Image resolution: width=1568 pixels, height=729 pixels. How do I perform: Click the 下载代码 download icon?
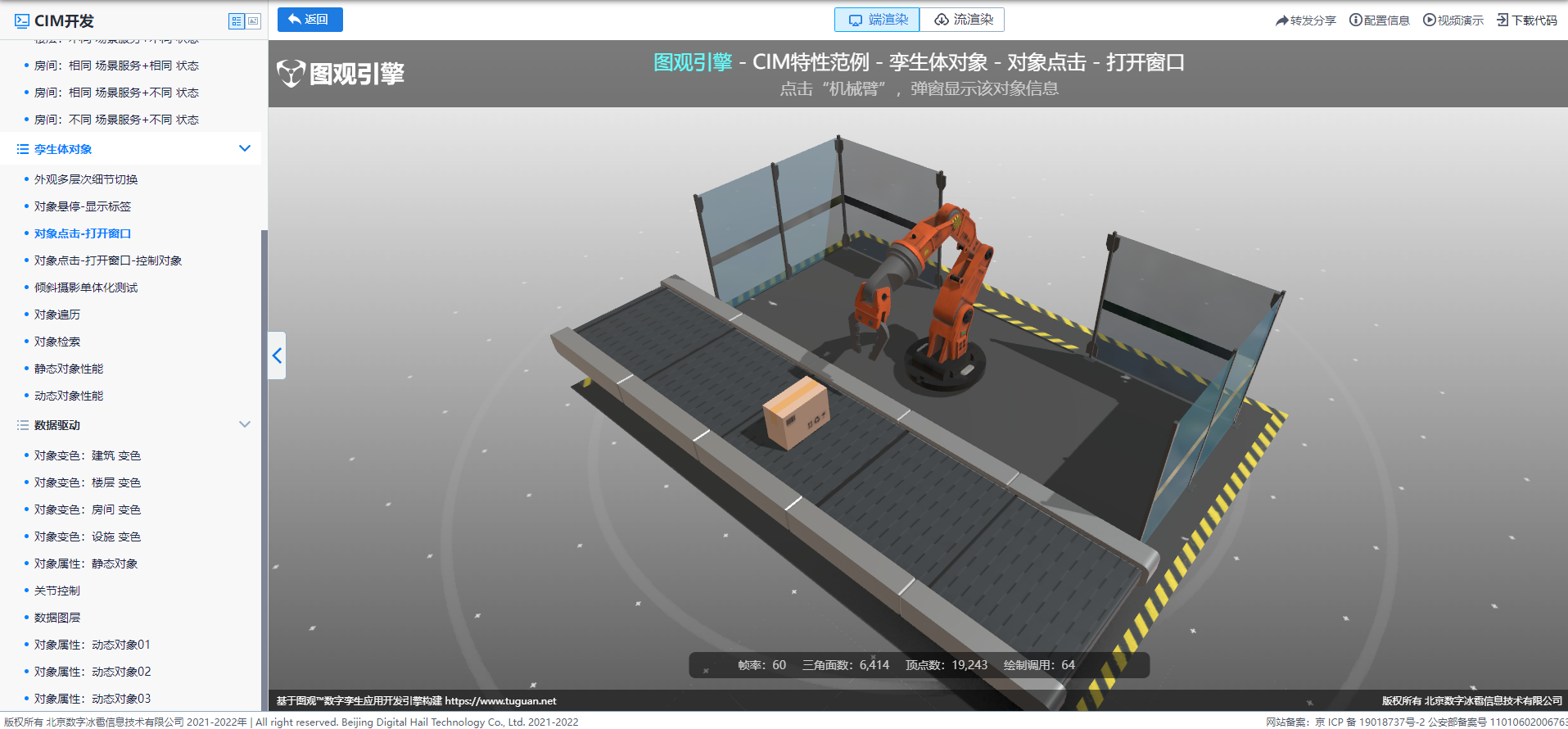(1502, 20)
